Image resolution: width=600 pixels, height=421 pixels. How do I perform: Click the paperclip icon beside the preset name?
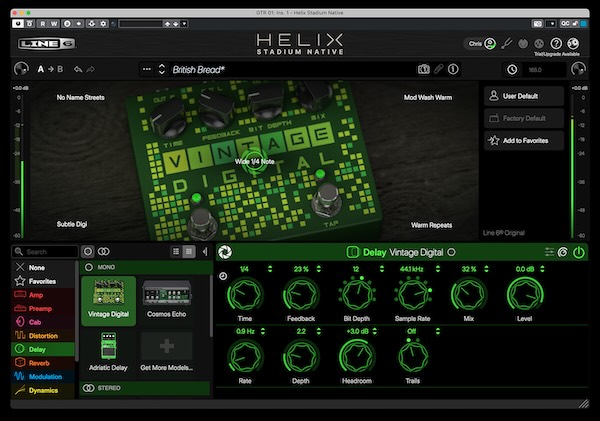(x=439, y=69)
